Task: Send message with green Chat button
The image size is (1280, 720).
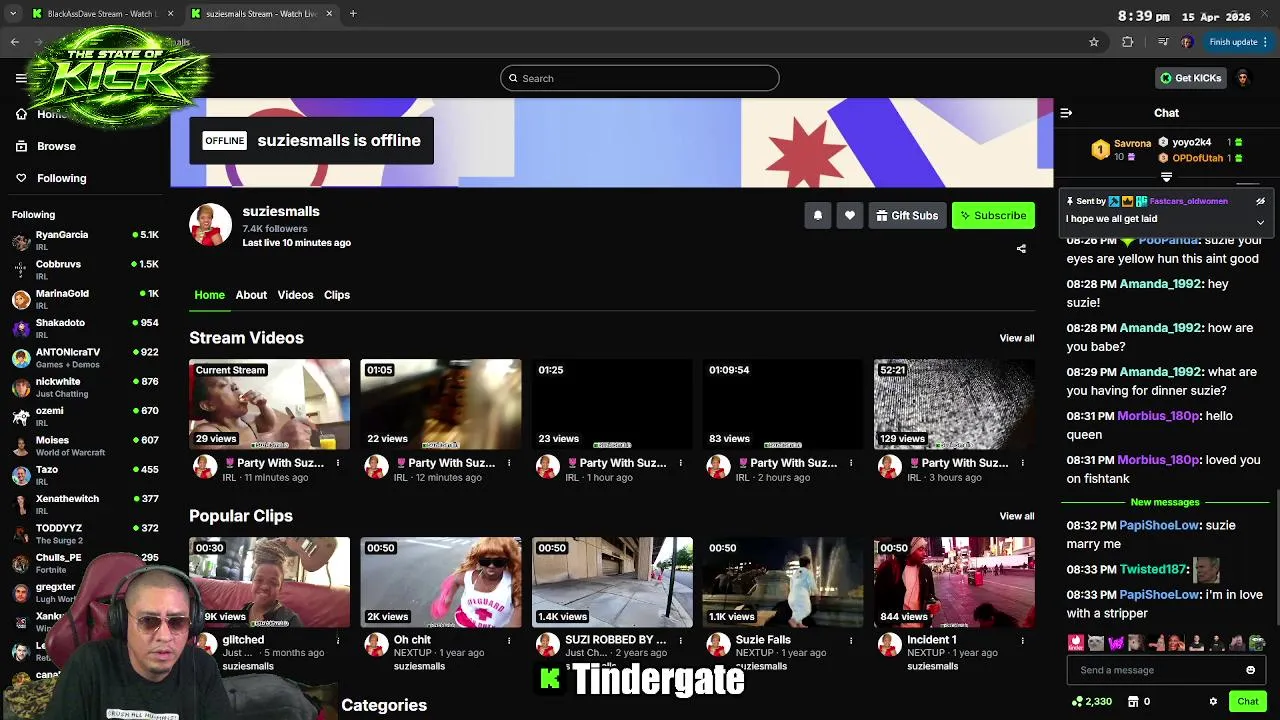Action: click(1247, 701)
